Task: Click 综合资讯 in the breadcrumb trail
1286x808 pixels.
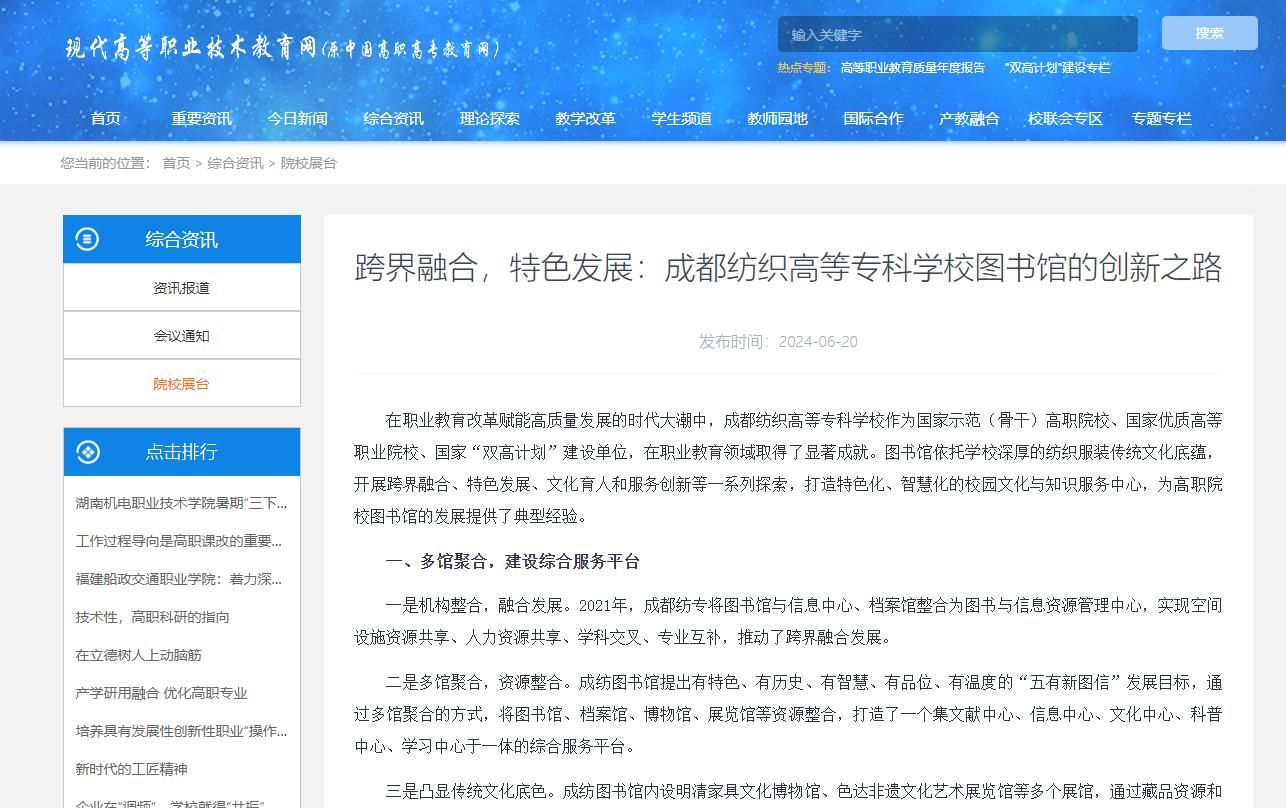Action: [235, 163]
